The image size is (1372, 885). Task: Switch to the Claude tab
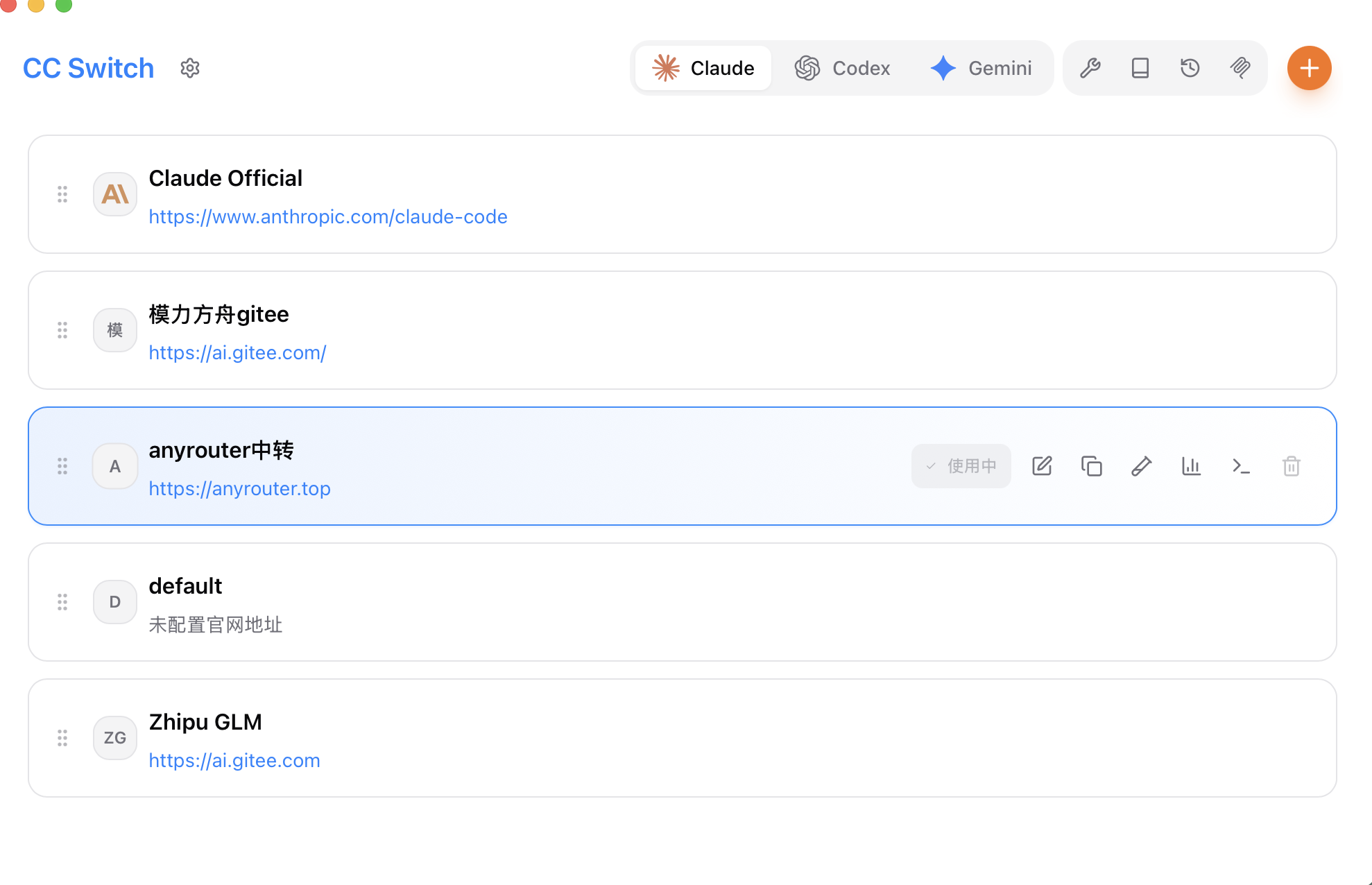click(x=703, y=68)
